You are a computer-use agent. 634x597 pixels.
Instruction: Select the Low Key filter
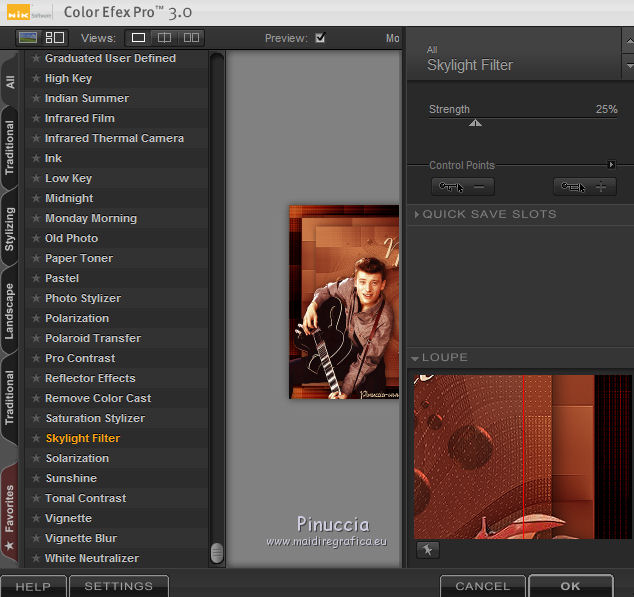[117, 178]
